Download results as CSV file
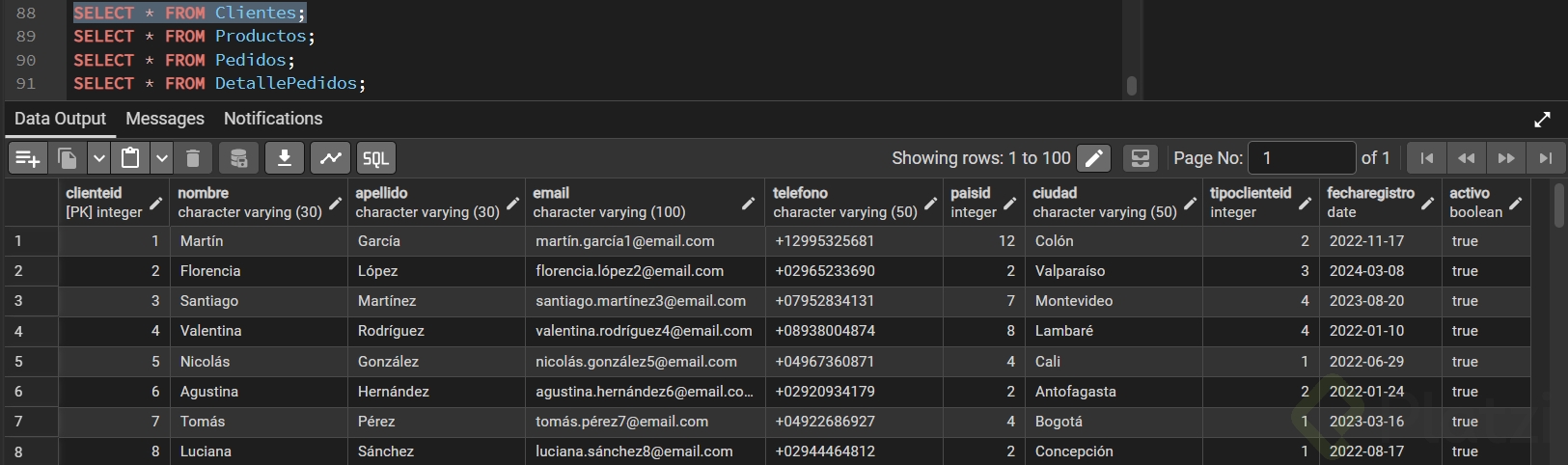The width and height of the screenshot is (1568, 465). pos(285,158)
